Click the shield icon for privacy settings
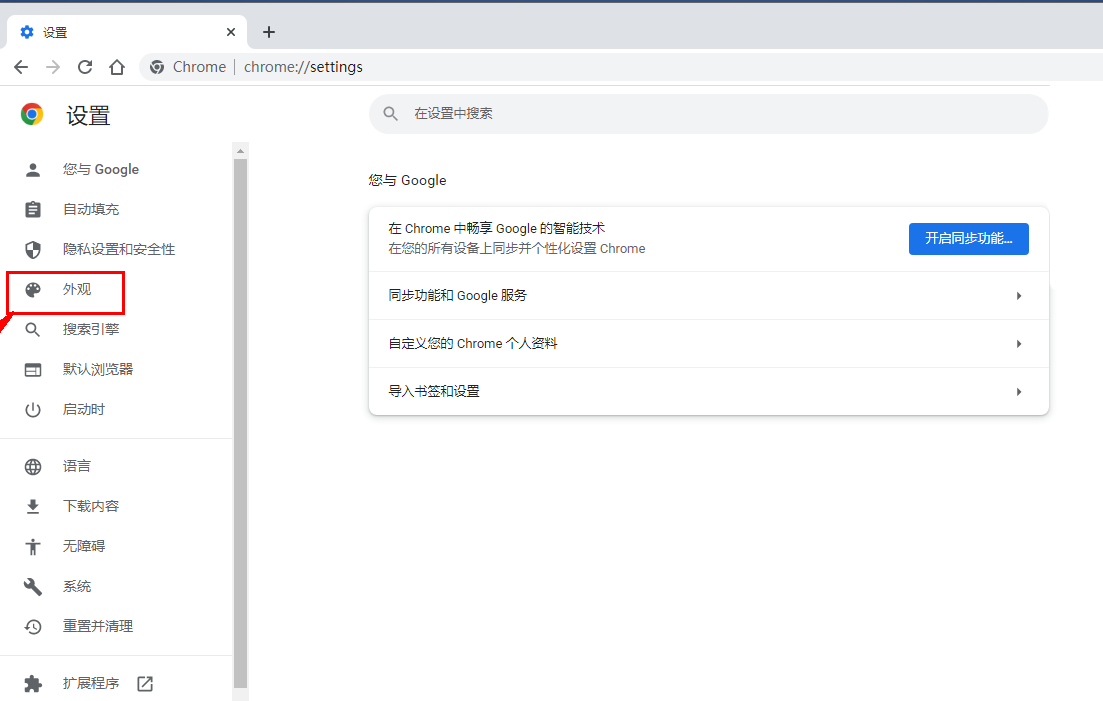The width and height of the screenshot is (1103, 701). point(33,250)
